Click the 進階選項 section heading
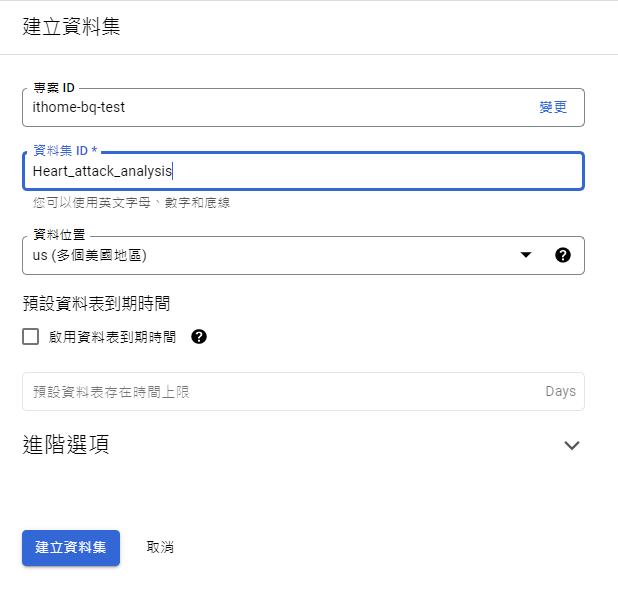 [66, 445]
